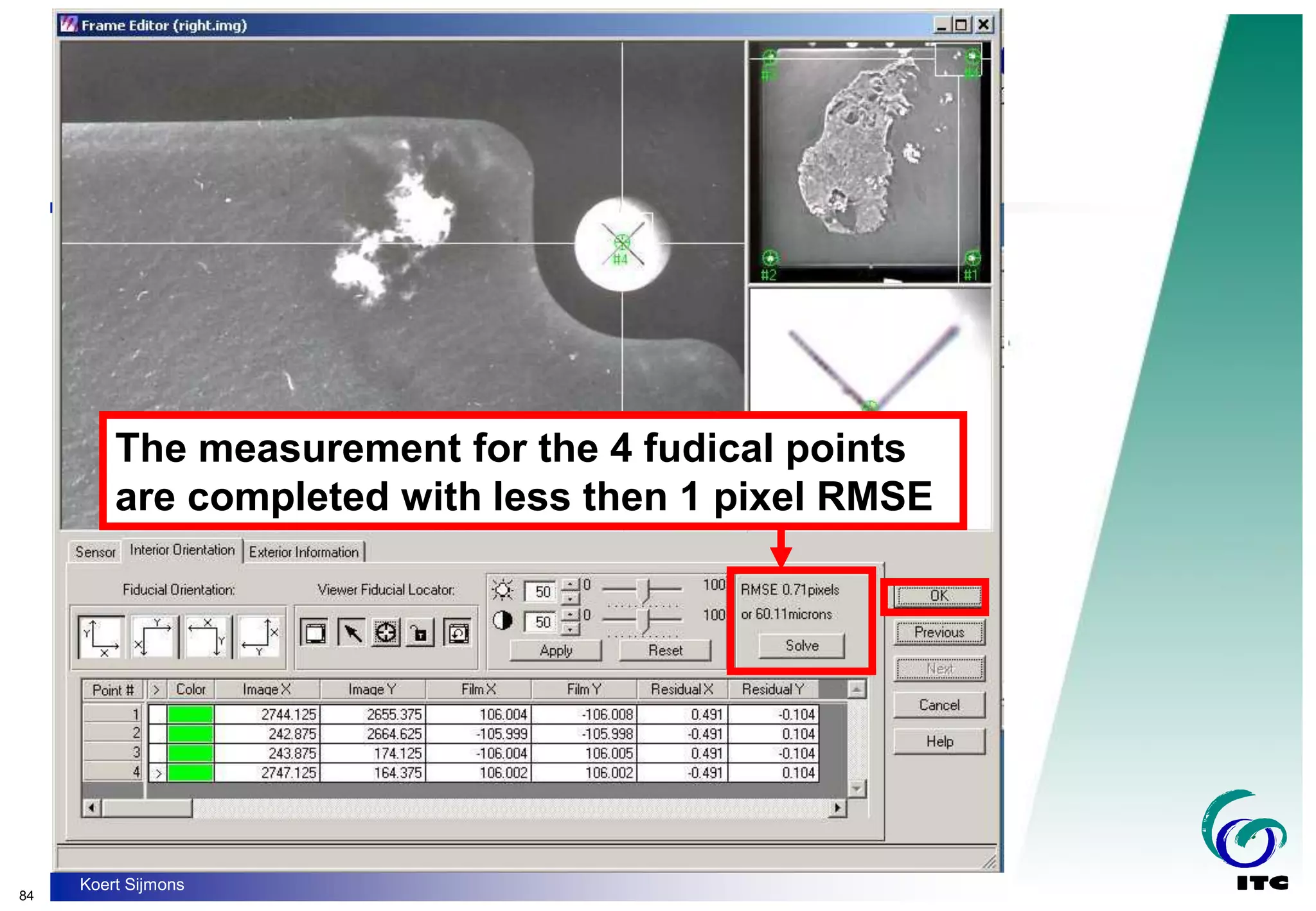This screenshot has height=911, width=1316.
Task: Click the Apply button for image adjustments
Action: pos(556,650)
